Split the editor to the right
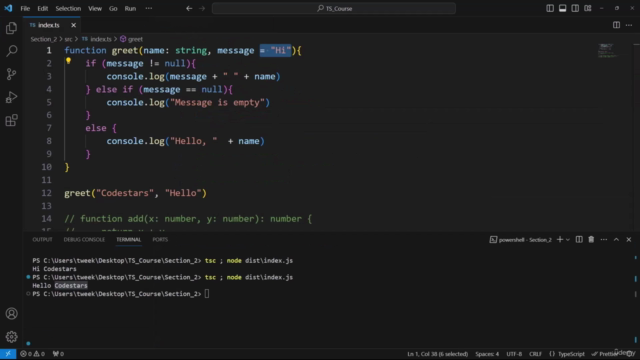640x360 pixels. [x=616, y=25]
